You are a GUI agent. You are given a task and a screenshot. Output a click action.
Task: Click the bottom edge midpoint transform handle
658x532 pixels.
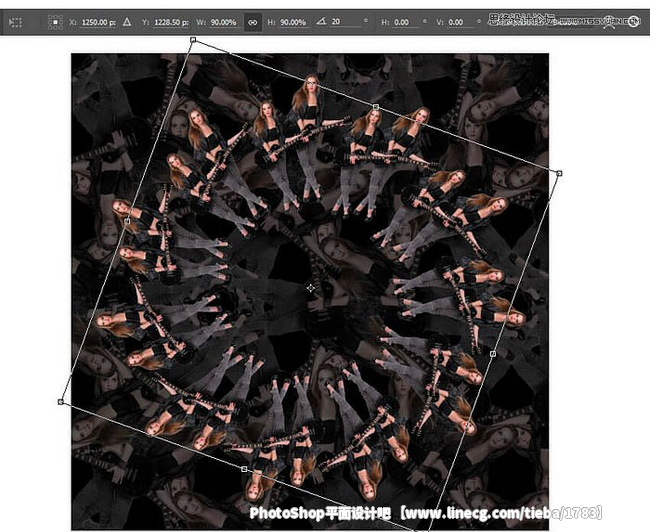coord(244,469)
